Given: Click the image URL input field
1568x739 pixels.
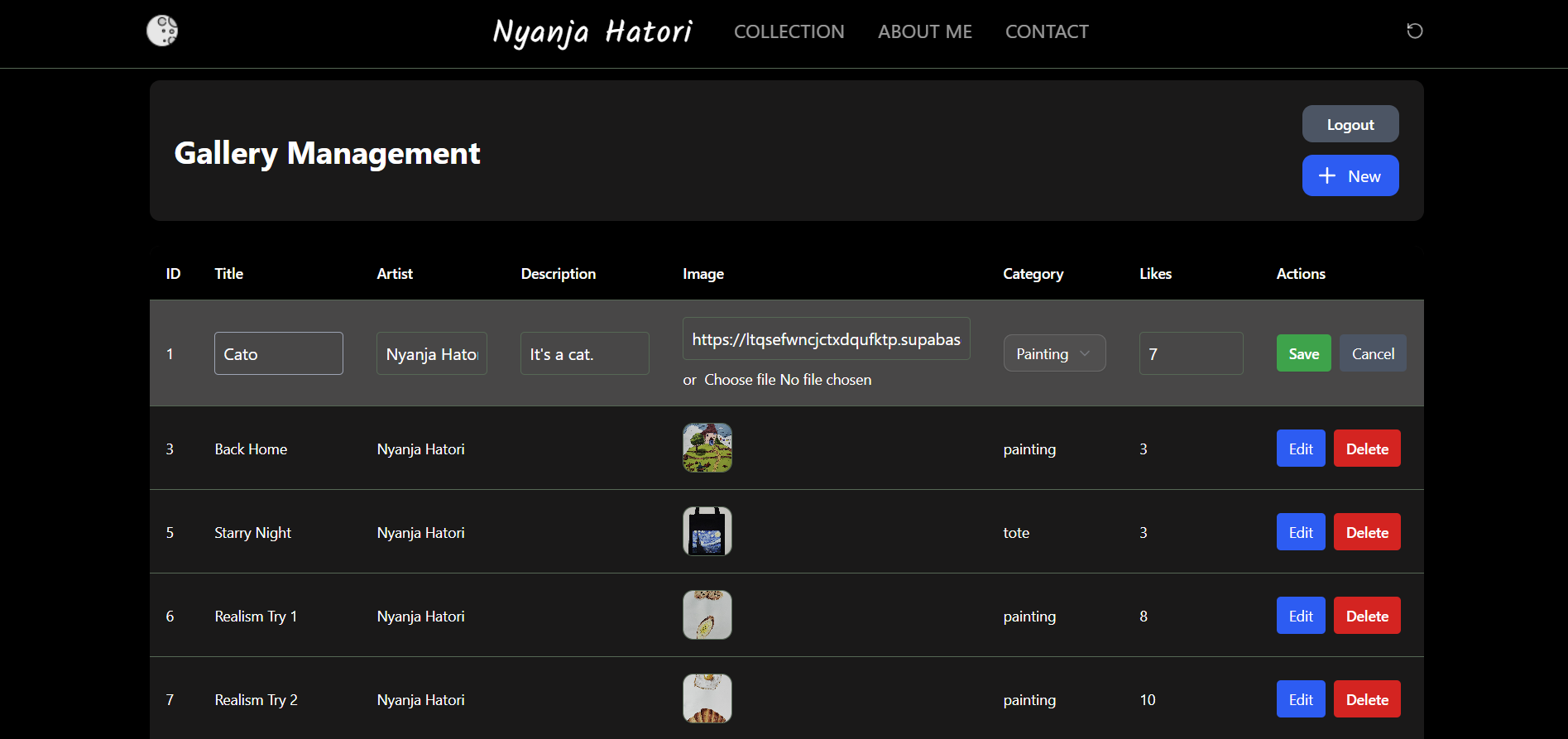Looking at the screenshot, I should click(825, 339).
